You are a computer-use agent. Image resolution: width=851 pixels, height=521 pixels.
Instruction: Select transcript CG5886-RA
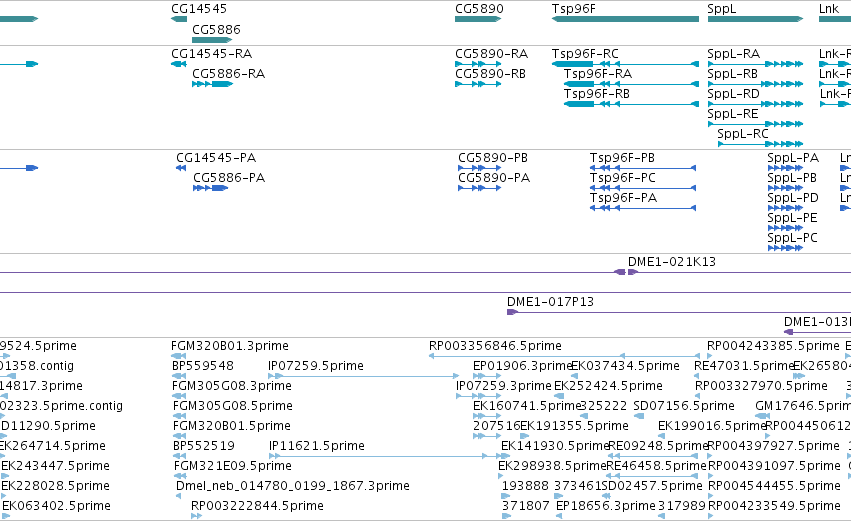pyautogui.click(x=228, y=74)
